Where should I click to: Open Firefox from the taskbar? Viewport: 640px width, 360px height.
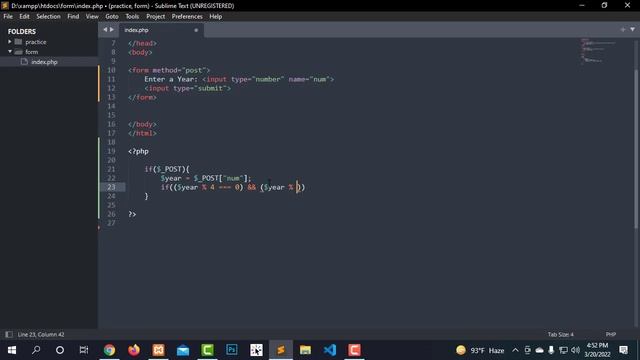134,350
